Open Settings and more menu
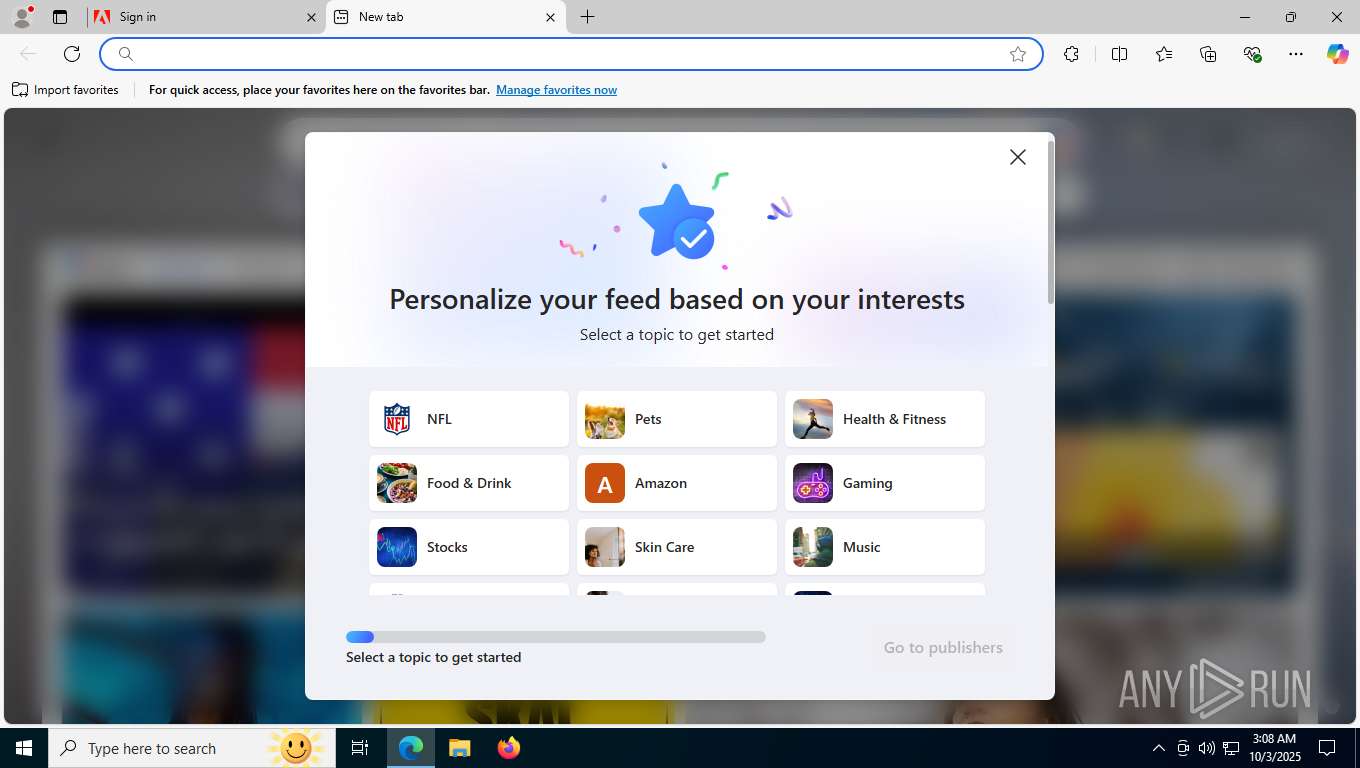This screenshot has height=768, width=1360. tap(1296, 54)
